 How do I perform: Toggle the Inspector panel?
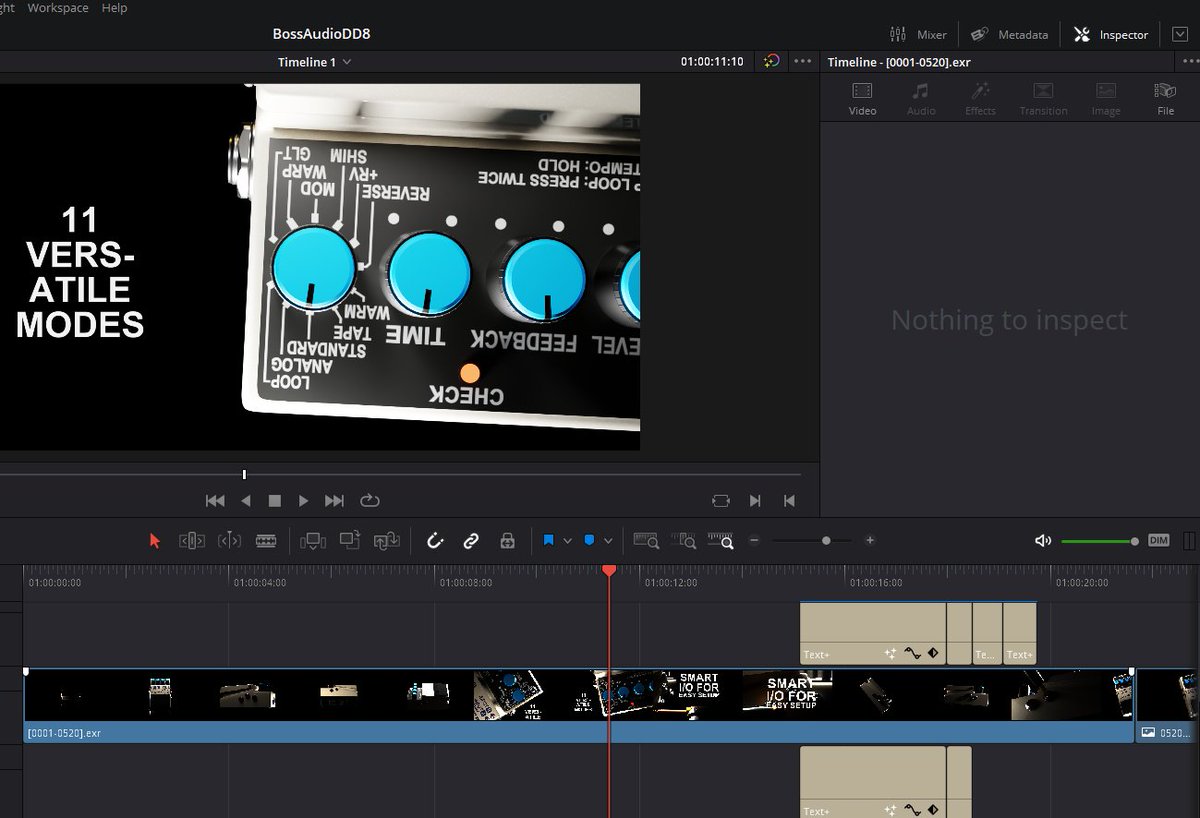click(x=1111, y=34)
